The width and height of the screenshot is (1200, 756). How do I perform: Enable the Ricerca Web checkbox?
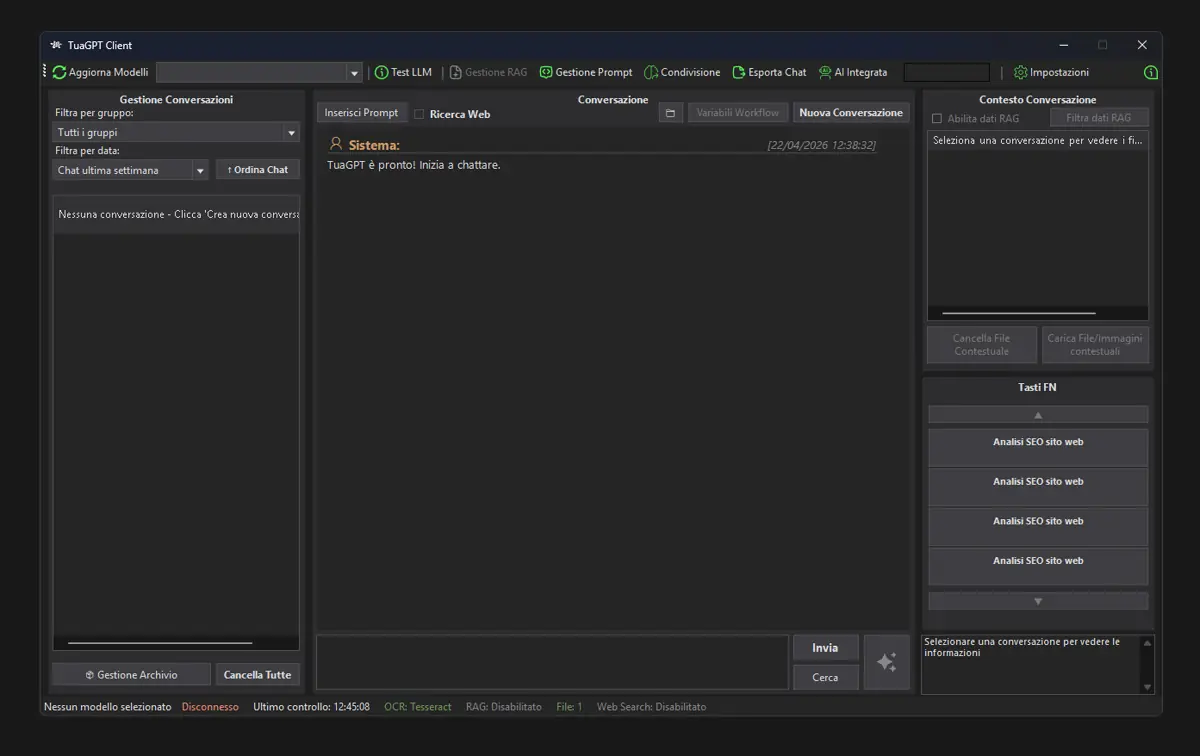point(420,114)
